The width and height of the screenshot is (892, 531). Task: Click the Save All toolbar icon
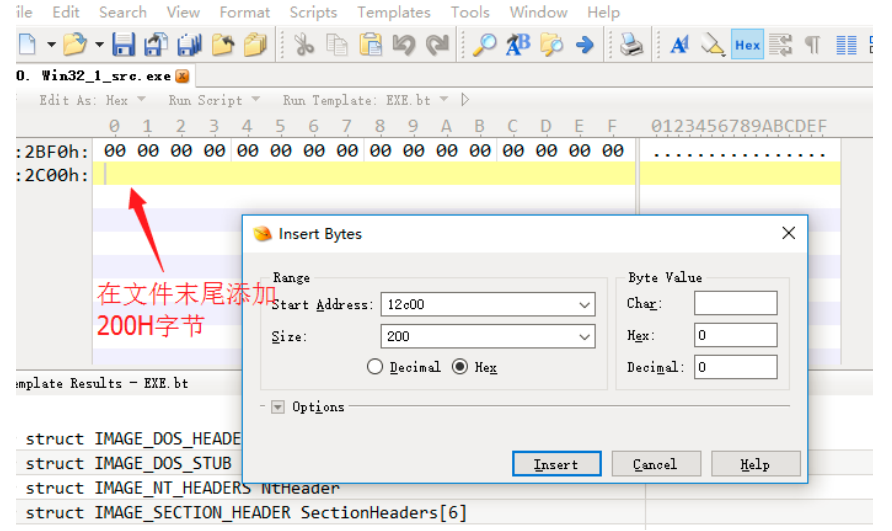[x=189, y=44]
